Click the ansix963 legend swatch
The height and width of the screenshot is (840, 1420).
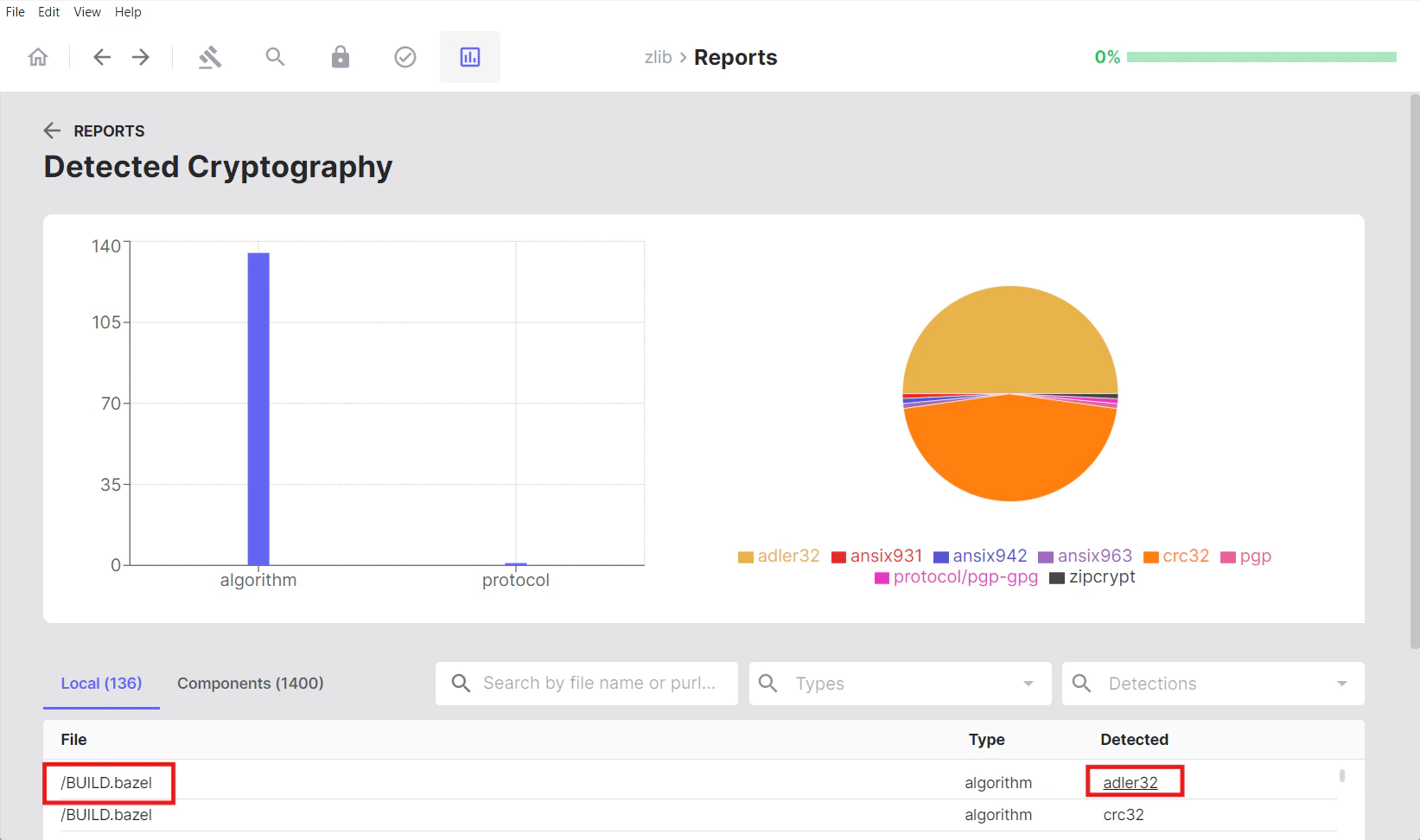1046,557
